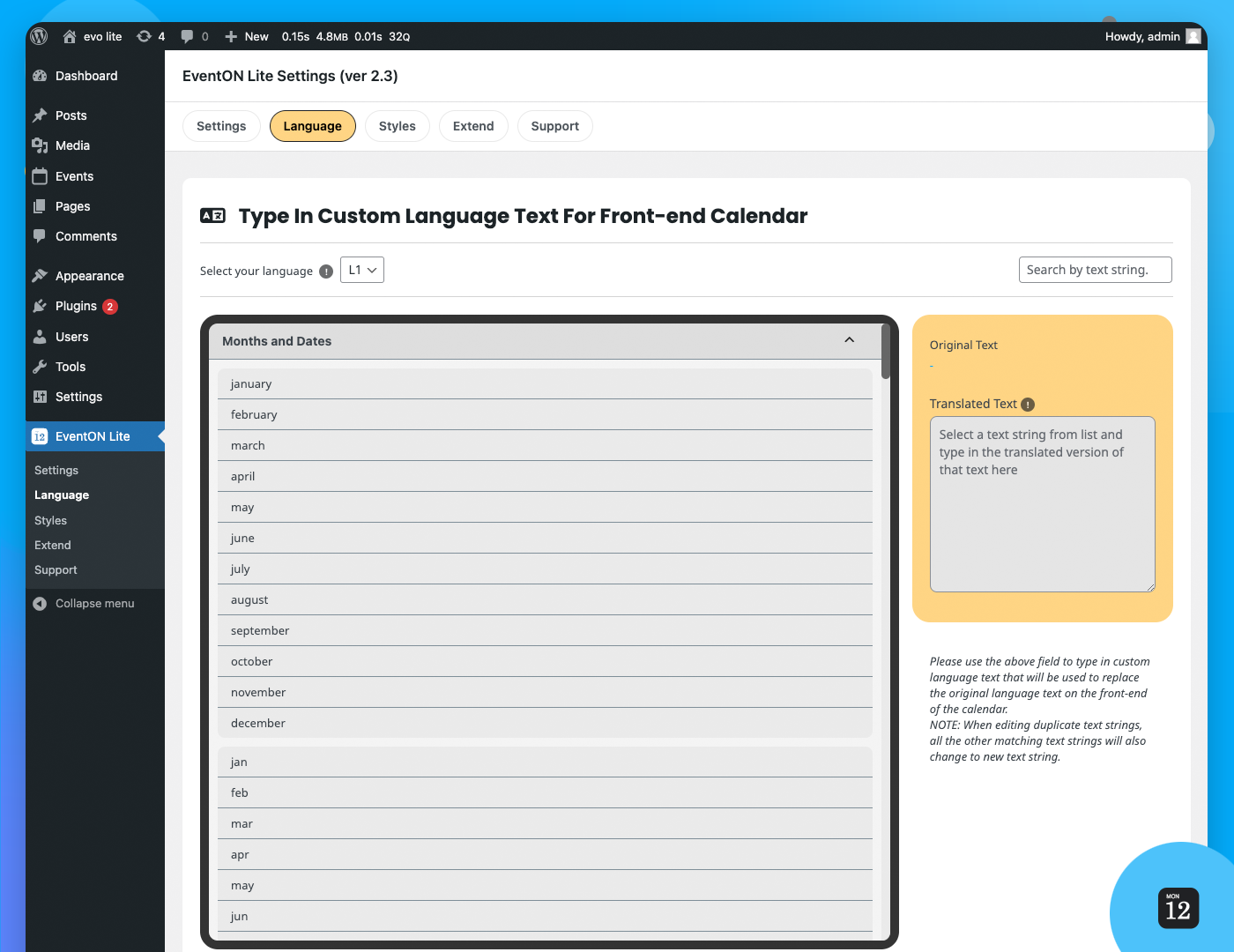The height and width of the screenshot is (952, 1234).
Task: Switch to the Extend tab
Action: pyautogui.click(x=473, y=126)
